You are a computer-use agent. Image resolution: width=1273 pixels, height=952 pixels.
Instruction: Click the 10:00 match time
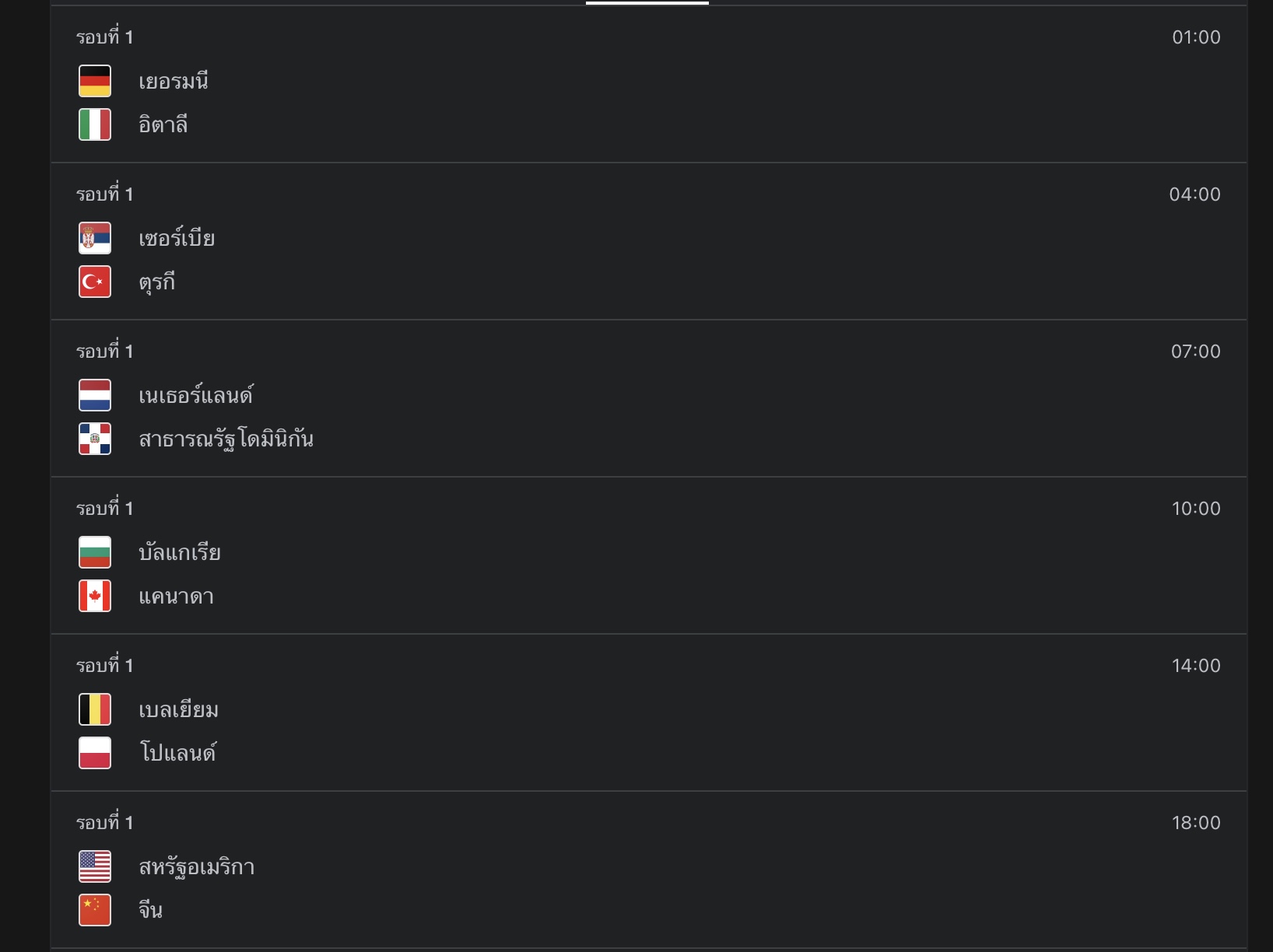tap(1196, 509)
